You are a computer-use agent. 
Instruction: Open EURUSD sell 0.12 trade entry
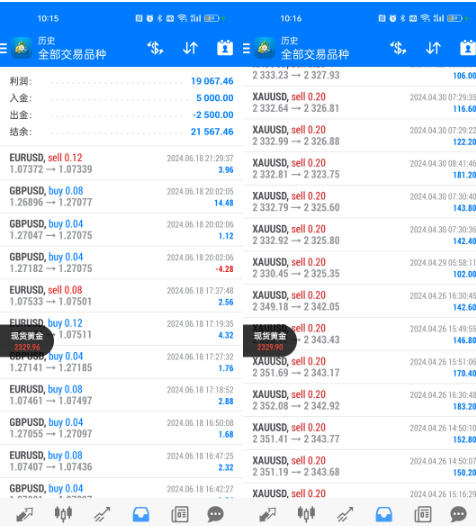coord(121,163)
